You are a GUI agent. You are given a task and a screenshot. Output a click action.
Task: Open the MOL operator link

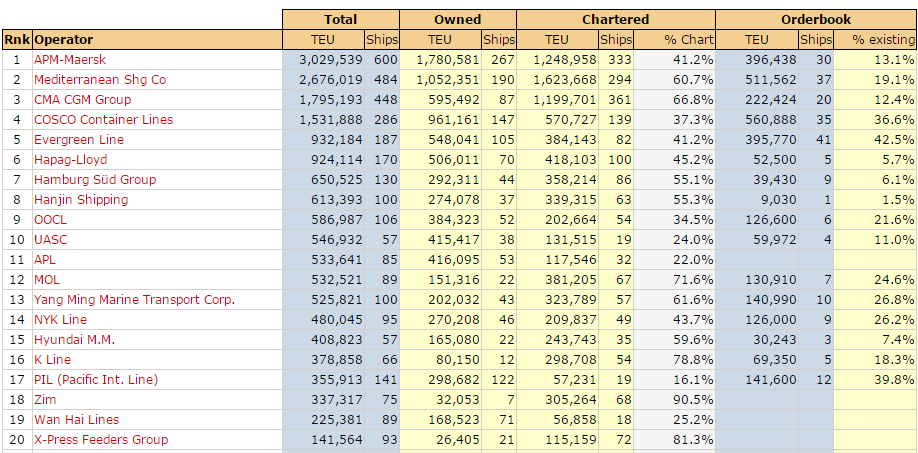pyautogui.click(x=47, y=280)
